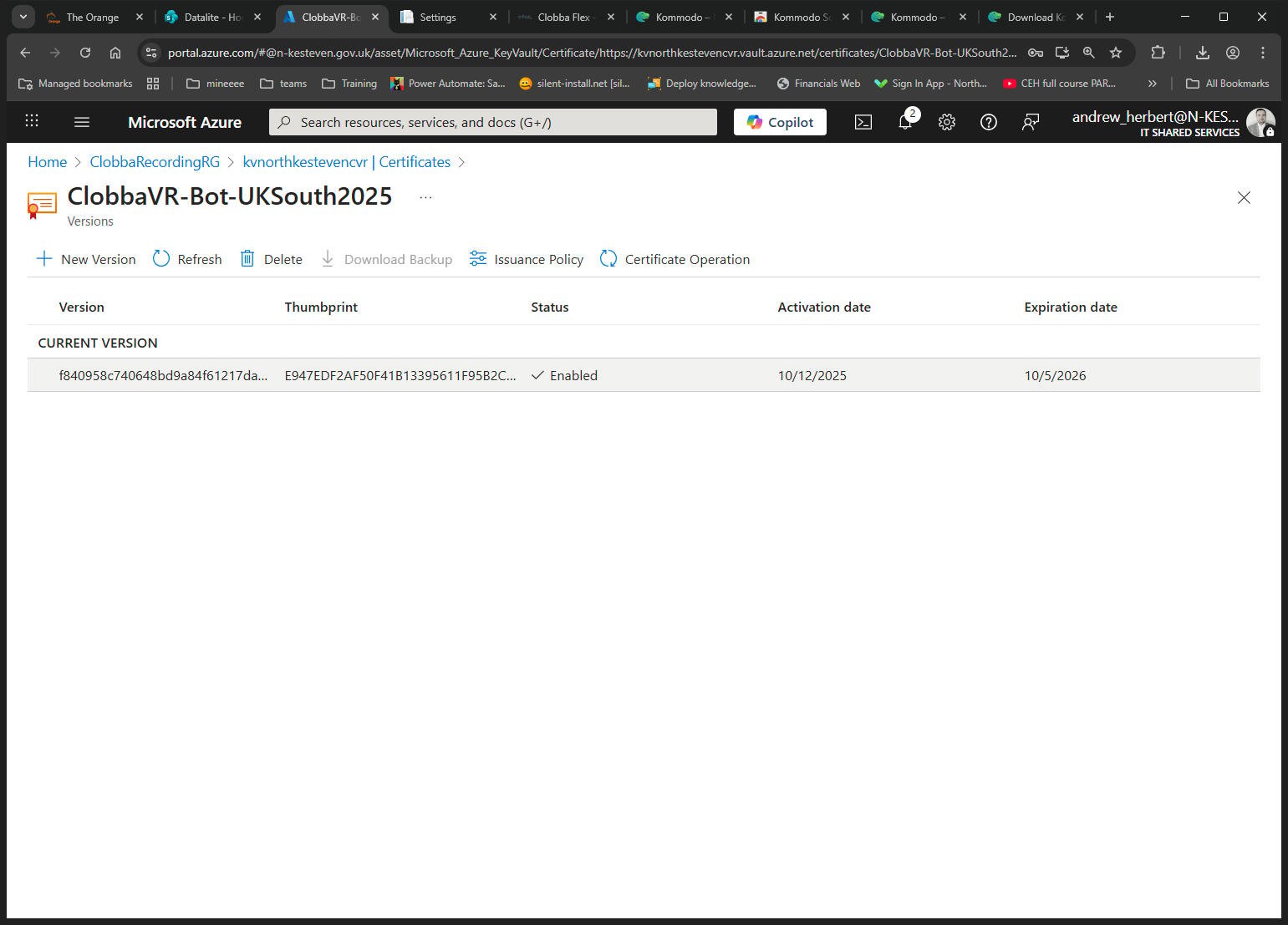
Task: Open a new browser tab
Action: coord(1110,17)
